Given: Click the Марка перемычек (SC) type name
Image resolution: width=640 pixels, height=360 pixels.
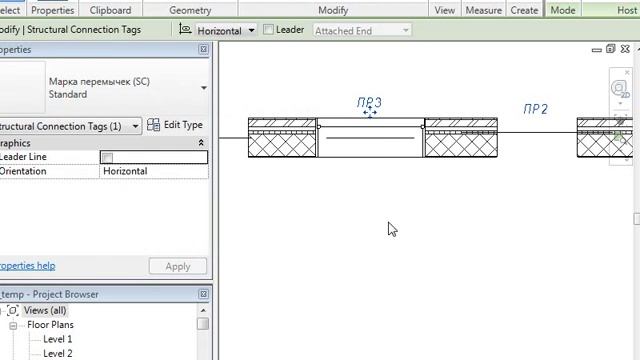Looking at the screenshot, I should [99, 82].
